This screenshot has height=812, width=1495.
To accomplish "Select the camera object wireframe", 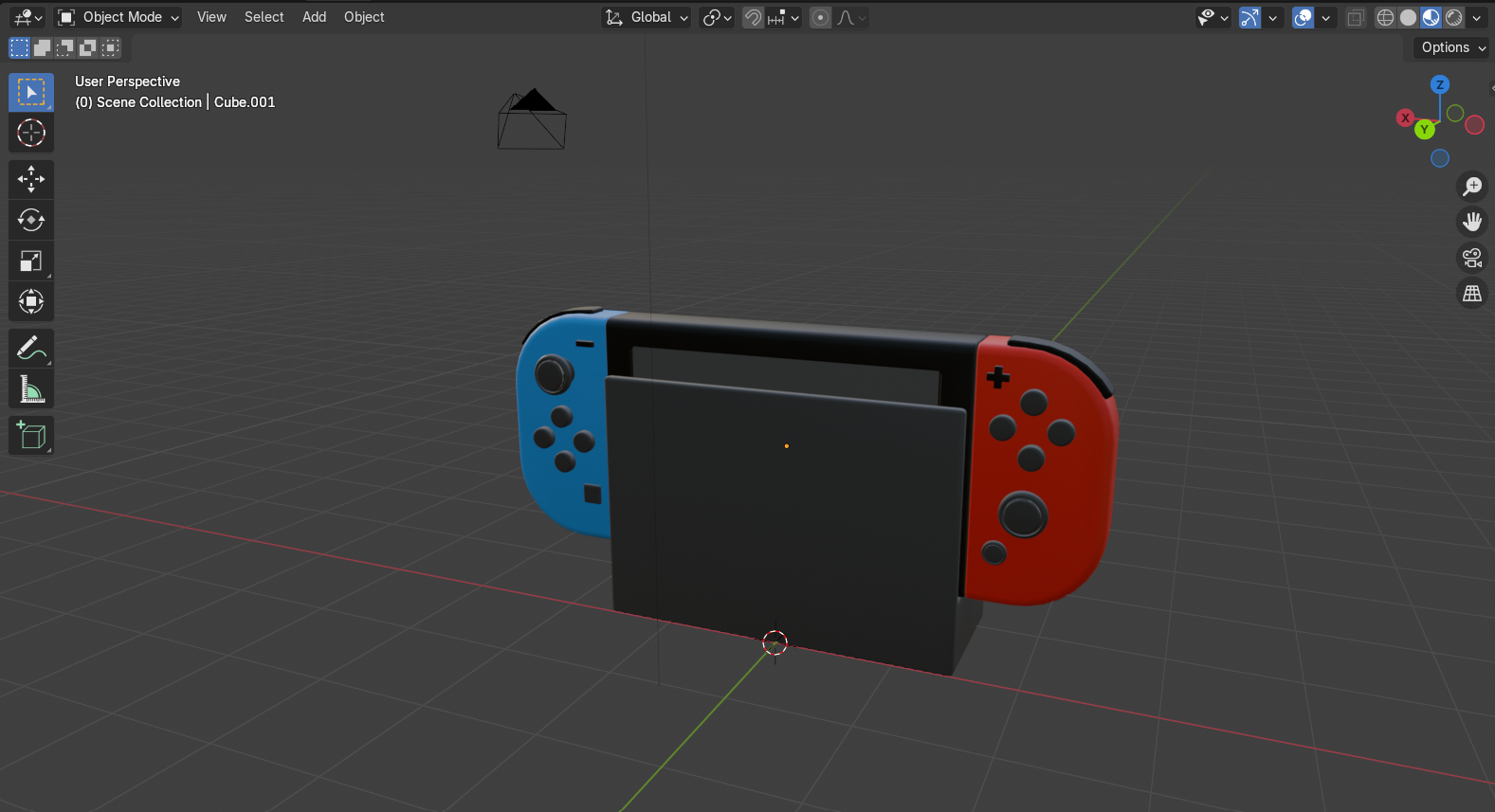I will 532,119.
